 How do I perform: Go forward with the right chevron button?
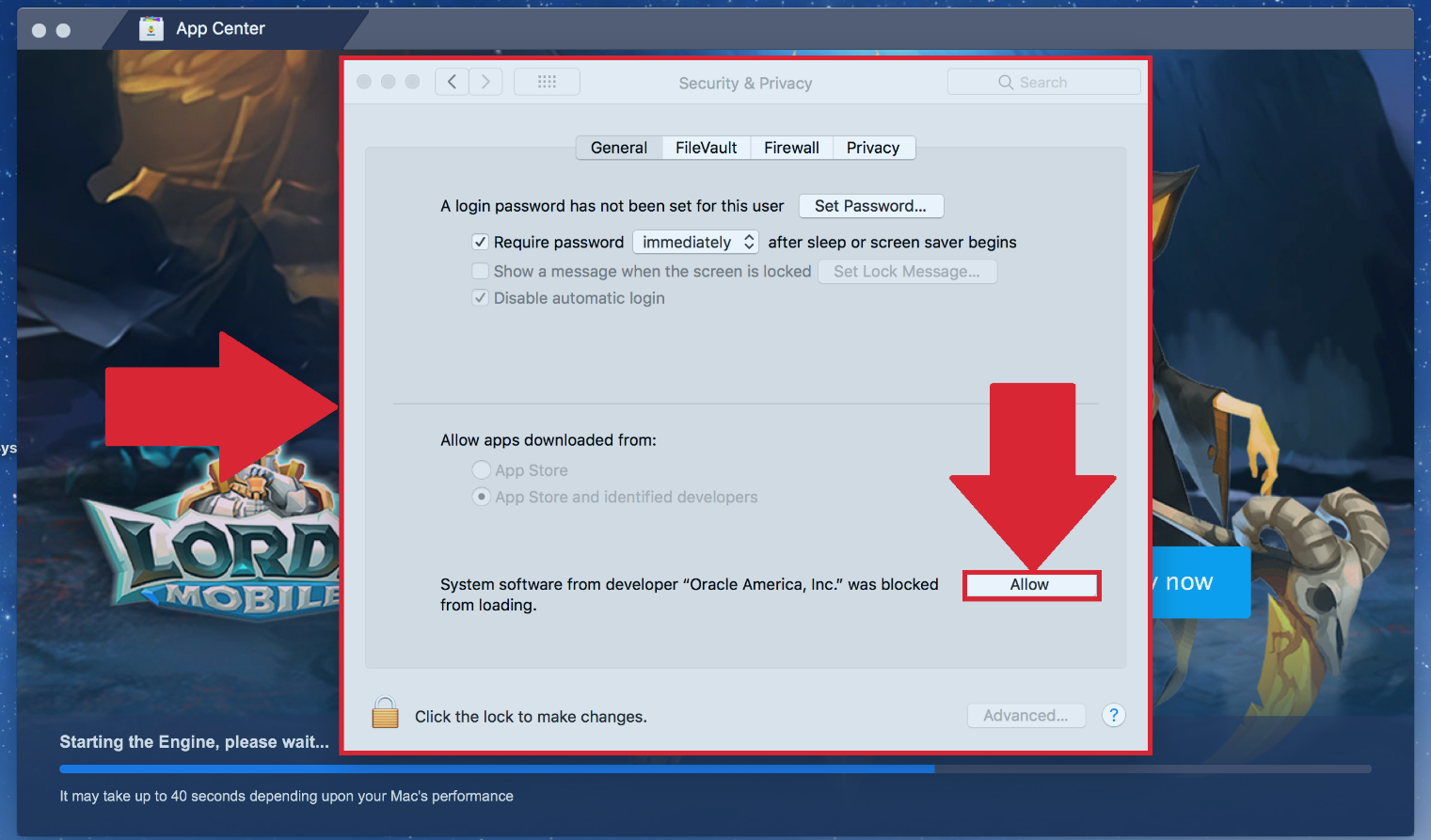[485, 82]
